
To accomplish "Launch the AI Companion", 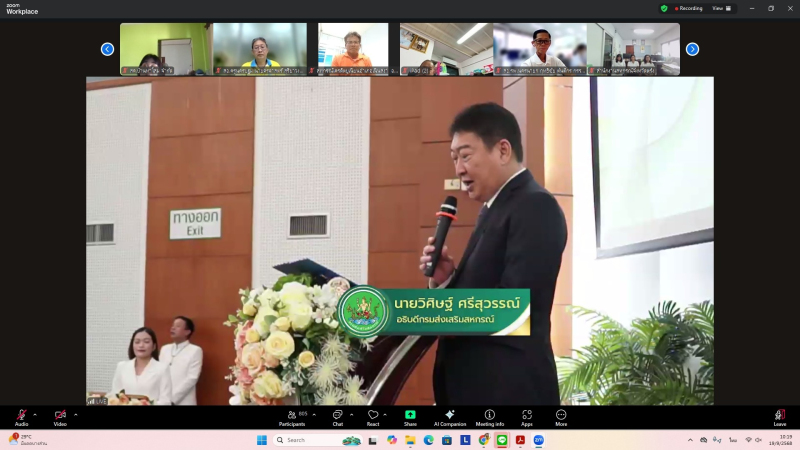I will coord(450,416).
